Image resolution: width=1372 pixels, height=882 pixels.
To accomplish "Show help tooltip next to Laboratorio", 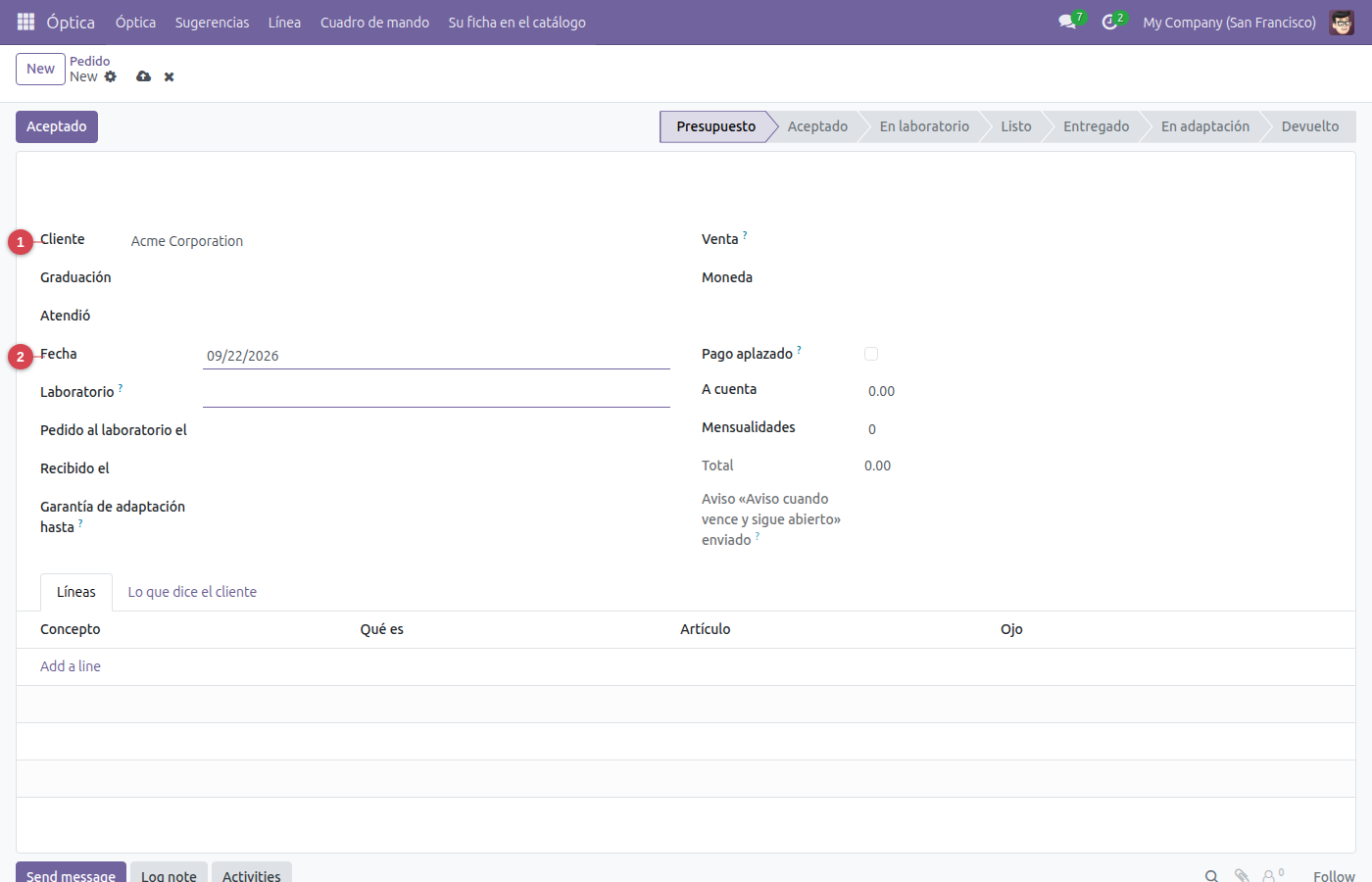I will [x=121, y=388].
